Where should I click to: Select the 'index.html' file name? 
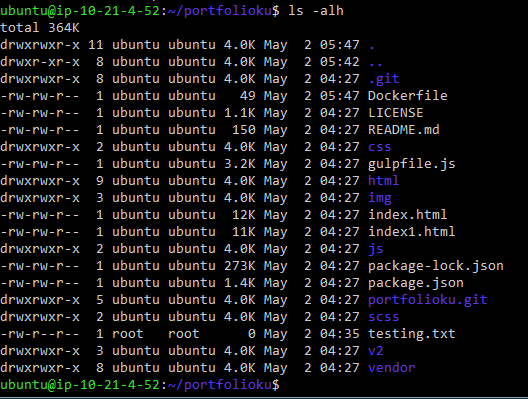coord(407,214)
